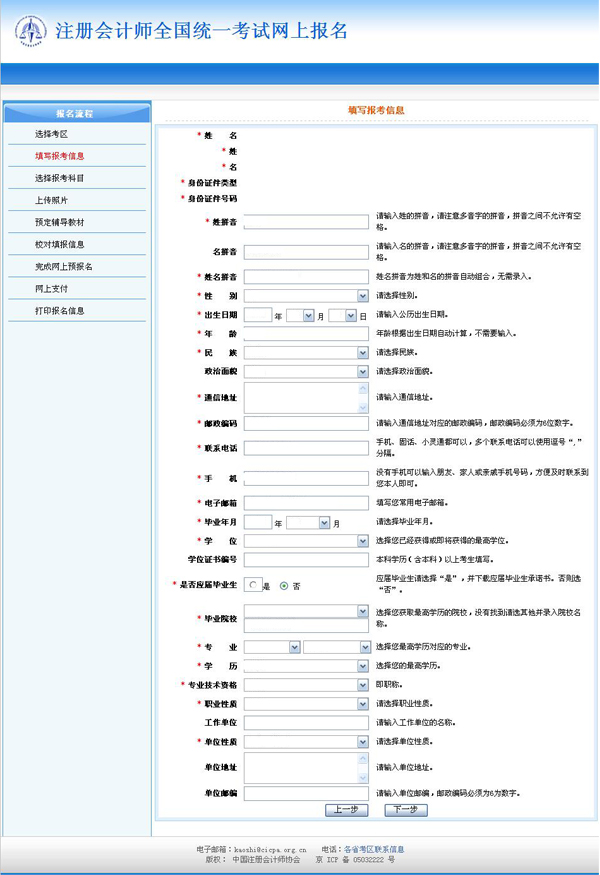
Task: Open 上传照片 step in sidebar
Action: click(51, 200)
